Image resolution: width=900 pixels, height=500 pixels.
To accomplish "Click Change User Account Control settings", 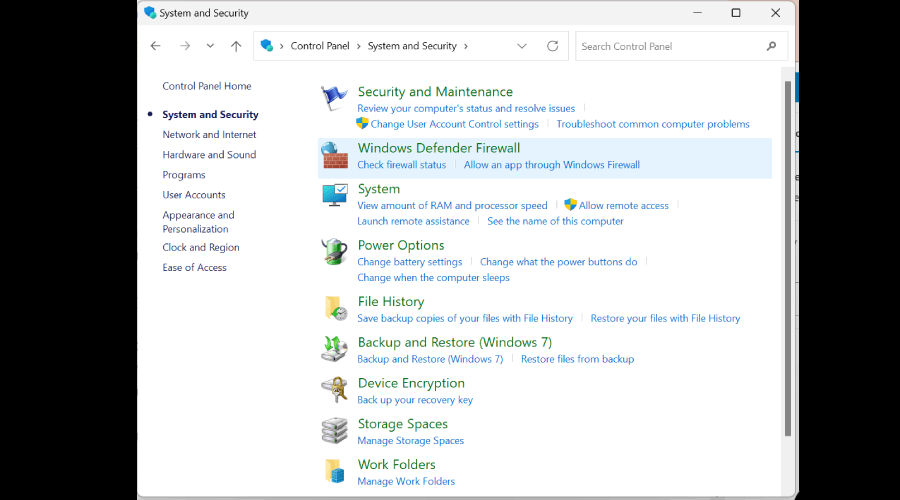I will 455,124.
